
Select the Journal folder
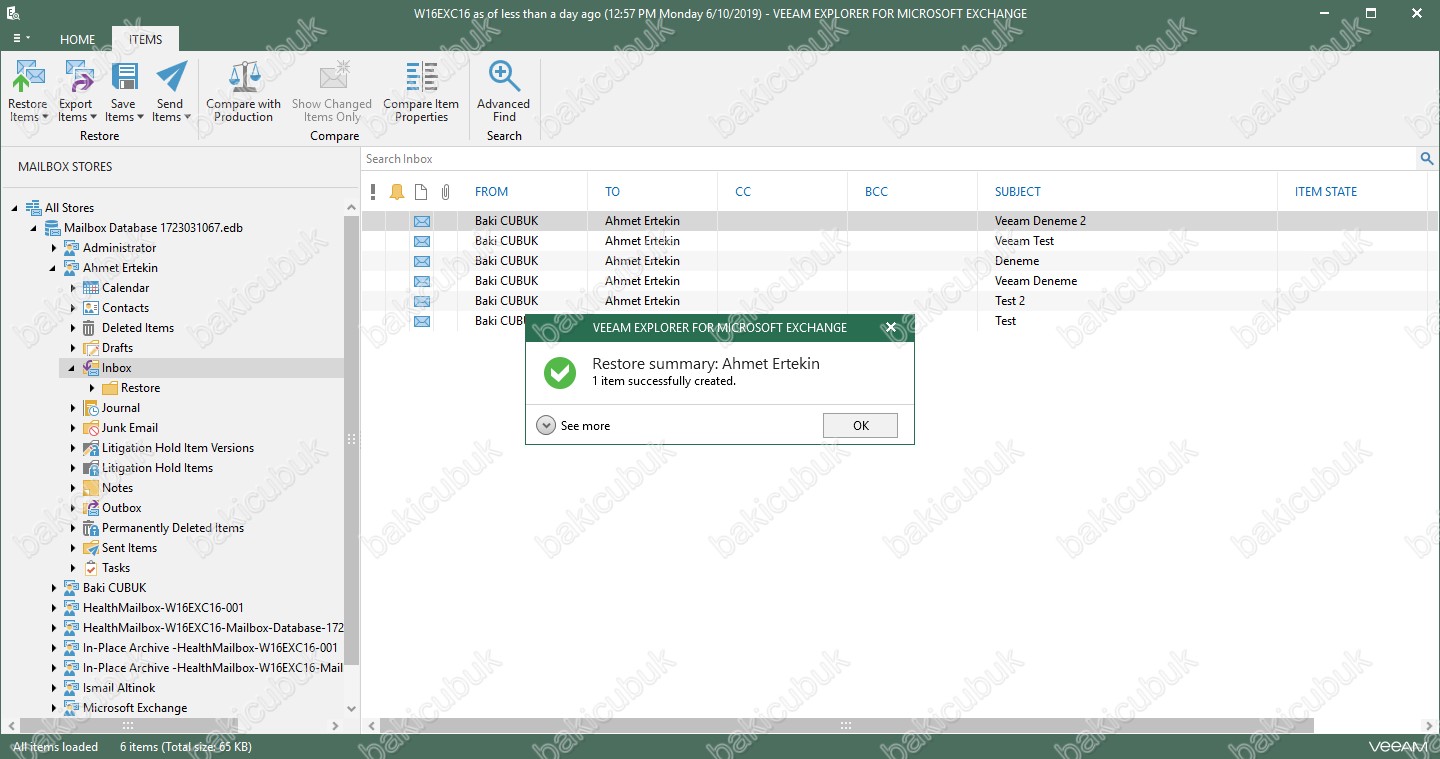click(121, 408)
